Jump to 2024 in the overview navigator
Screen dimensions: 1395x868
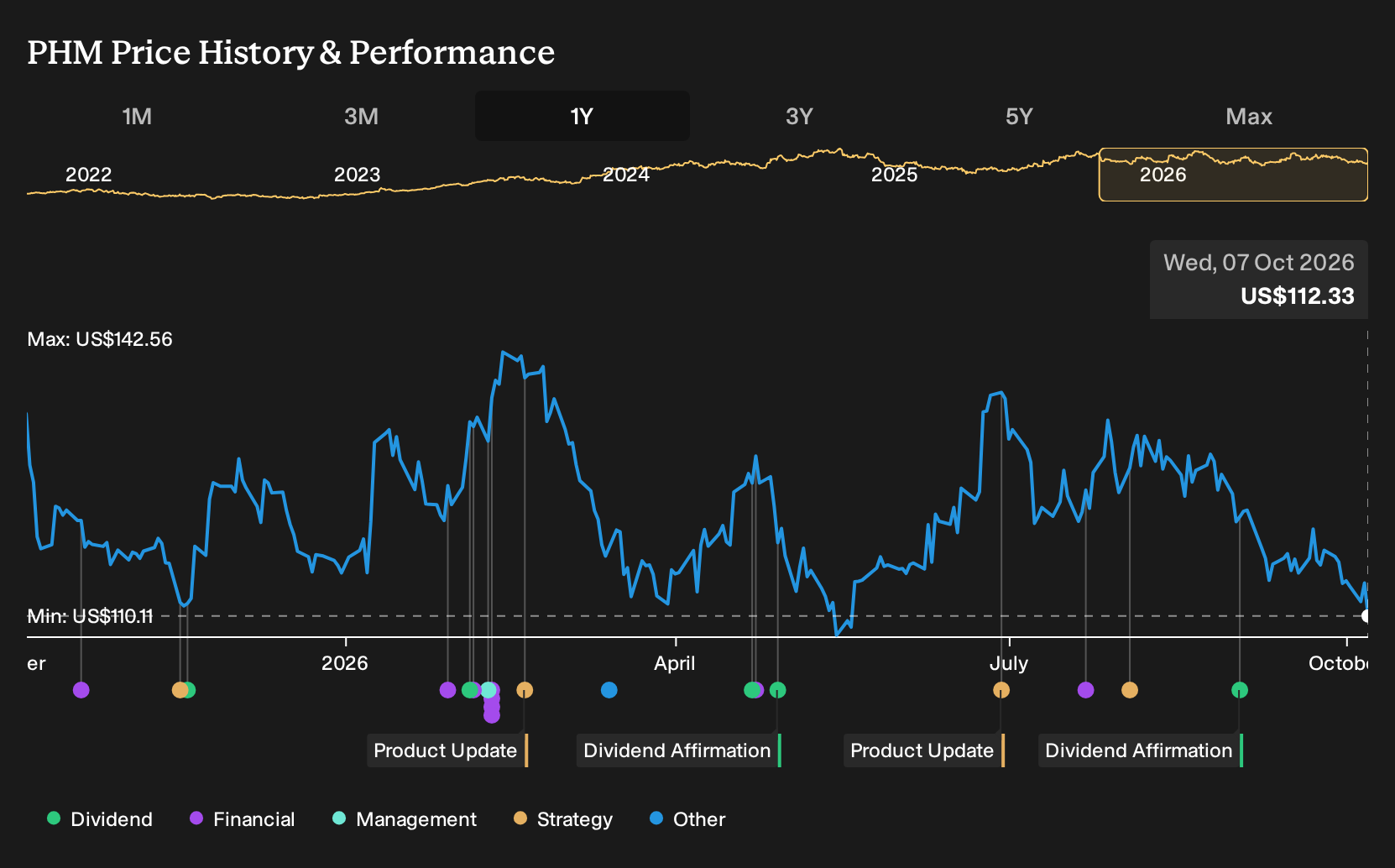(626, 175)
